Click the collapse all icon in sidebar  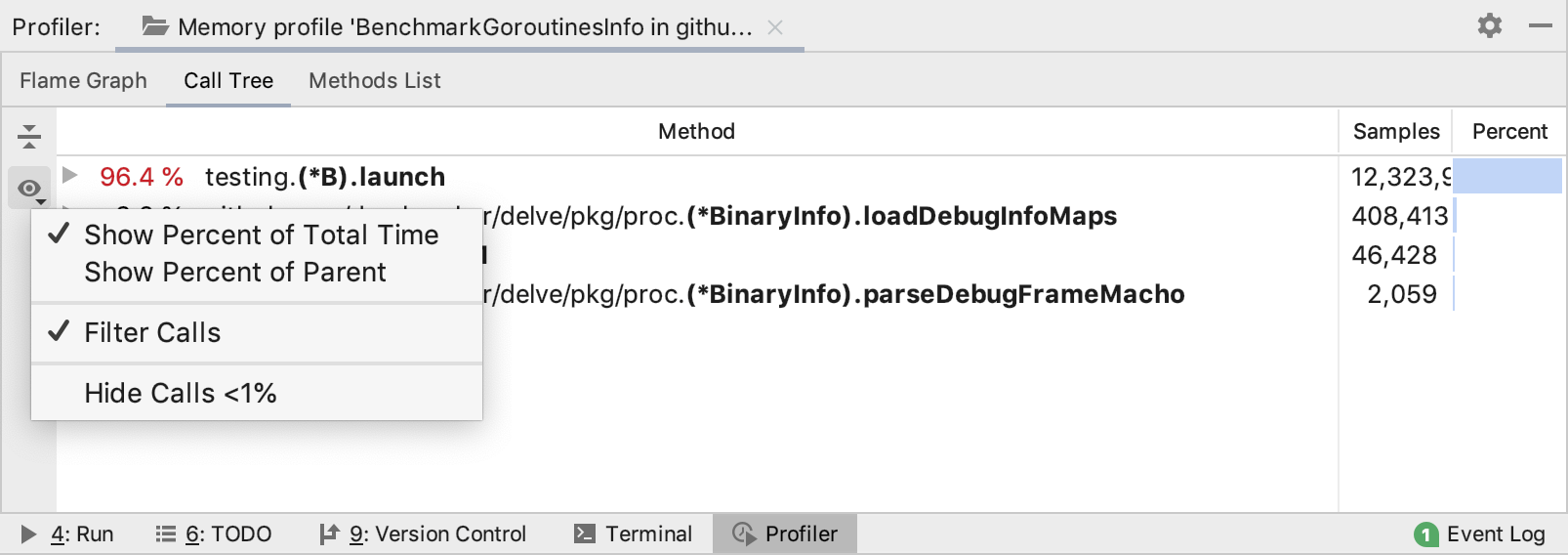(29, 136)
